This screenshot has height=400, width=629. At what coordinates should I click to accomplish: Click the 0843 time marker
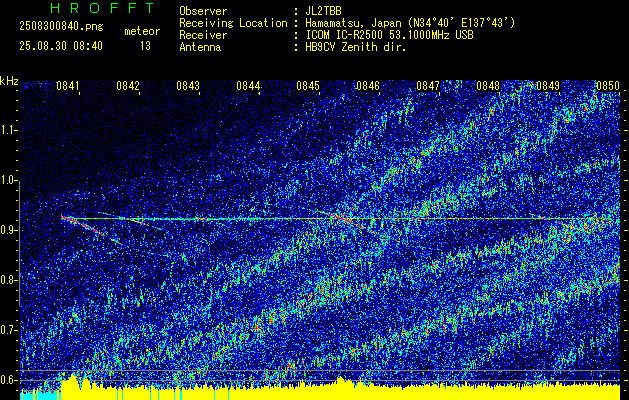(188, 86)
